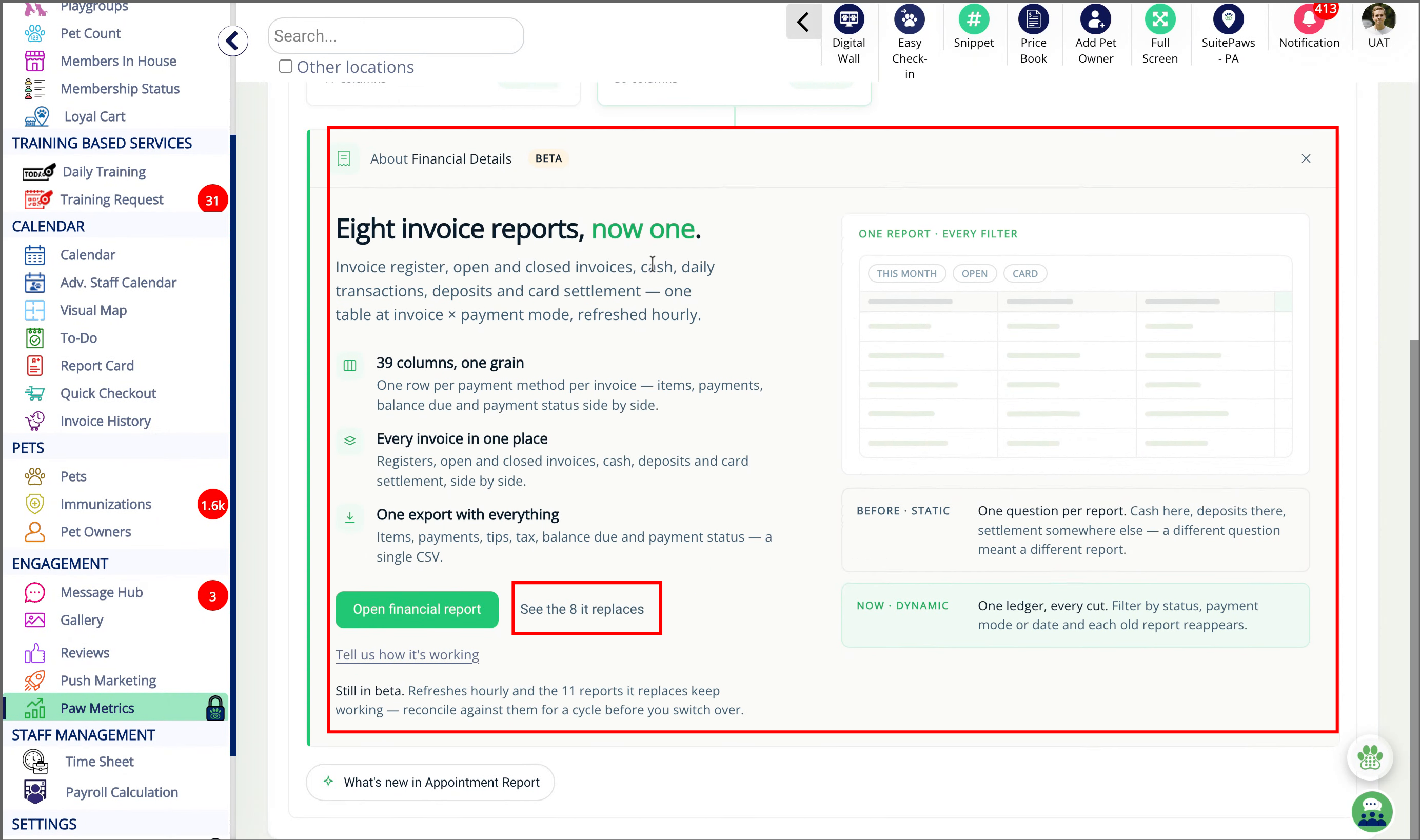Open the paw print floating button
Image resolution: width=1420 pixels, height=840 pixels.
point(1369,757)
